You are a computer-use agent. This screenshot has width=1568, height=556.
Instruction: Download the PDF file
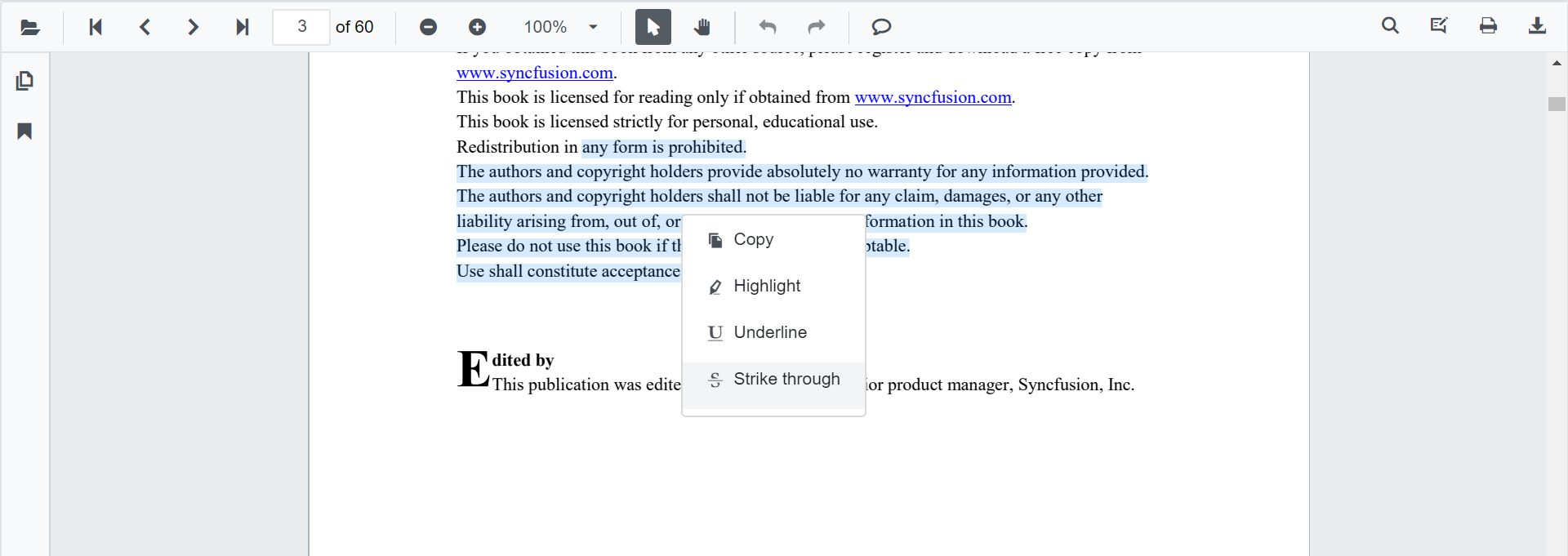tap(1537, 26)
